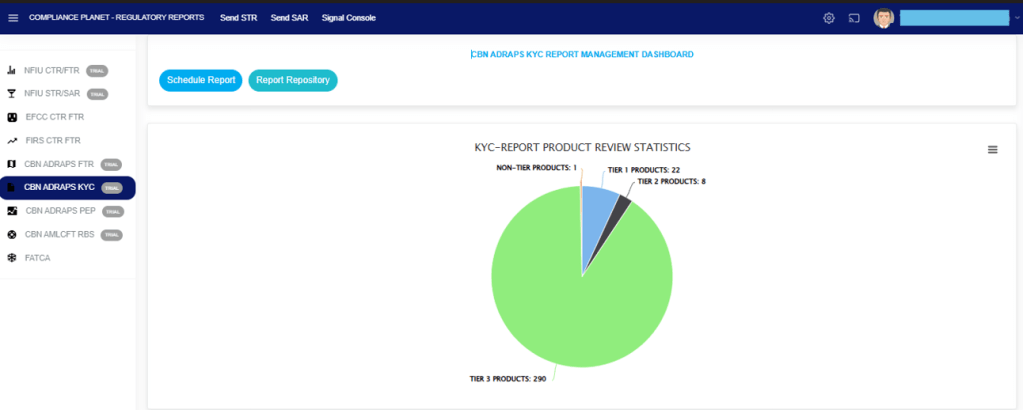Click the cast screen icon
Screen dimensions: 1023x410
[x=854, y=18]
